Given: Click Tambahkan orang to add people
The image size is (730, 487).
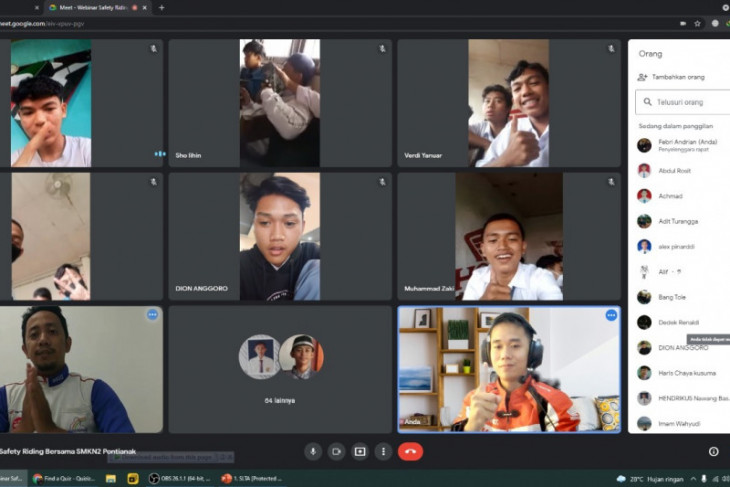Looking at the screenshot, I should (x=671, y=77).
